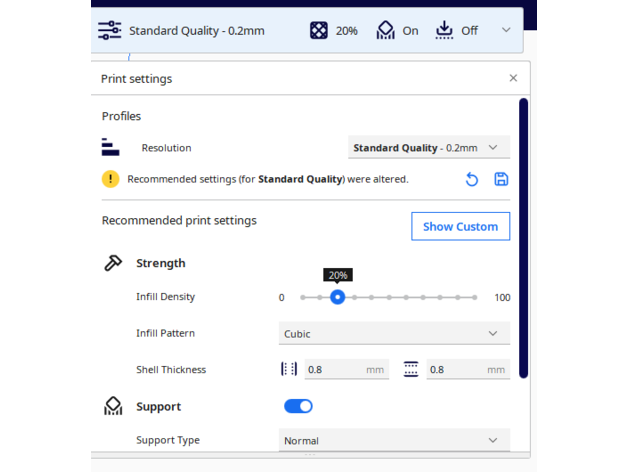
Task: Click the Infill Density slider handle at 20%
Action: click(338, 297)
